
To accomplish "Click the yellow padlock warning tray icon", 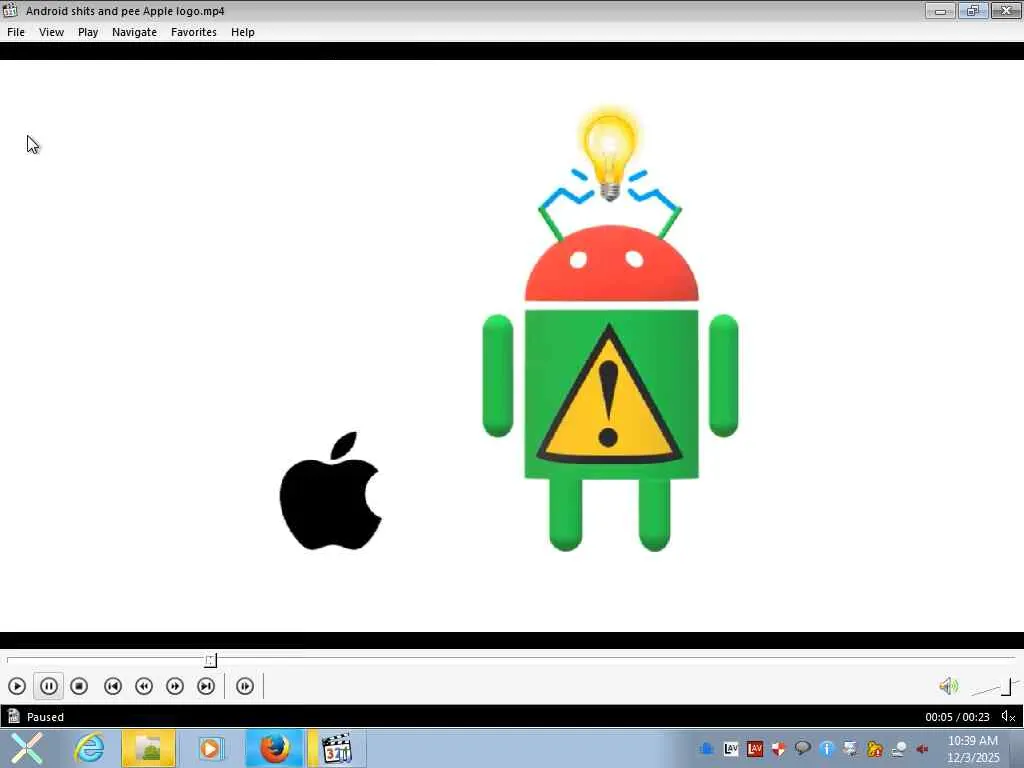I will pos(874,748).
